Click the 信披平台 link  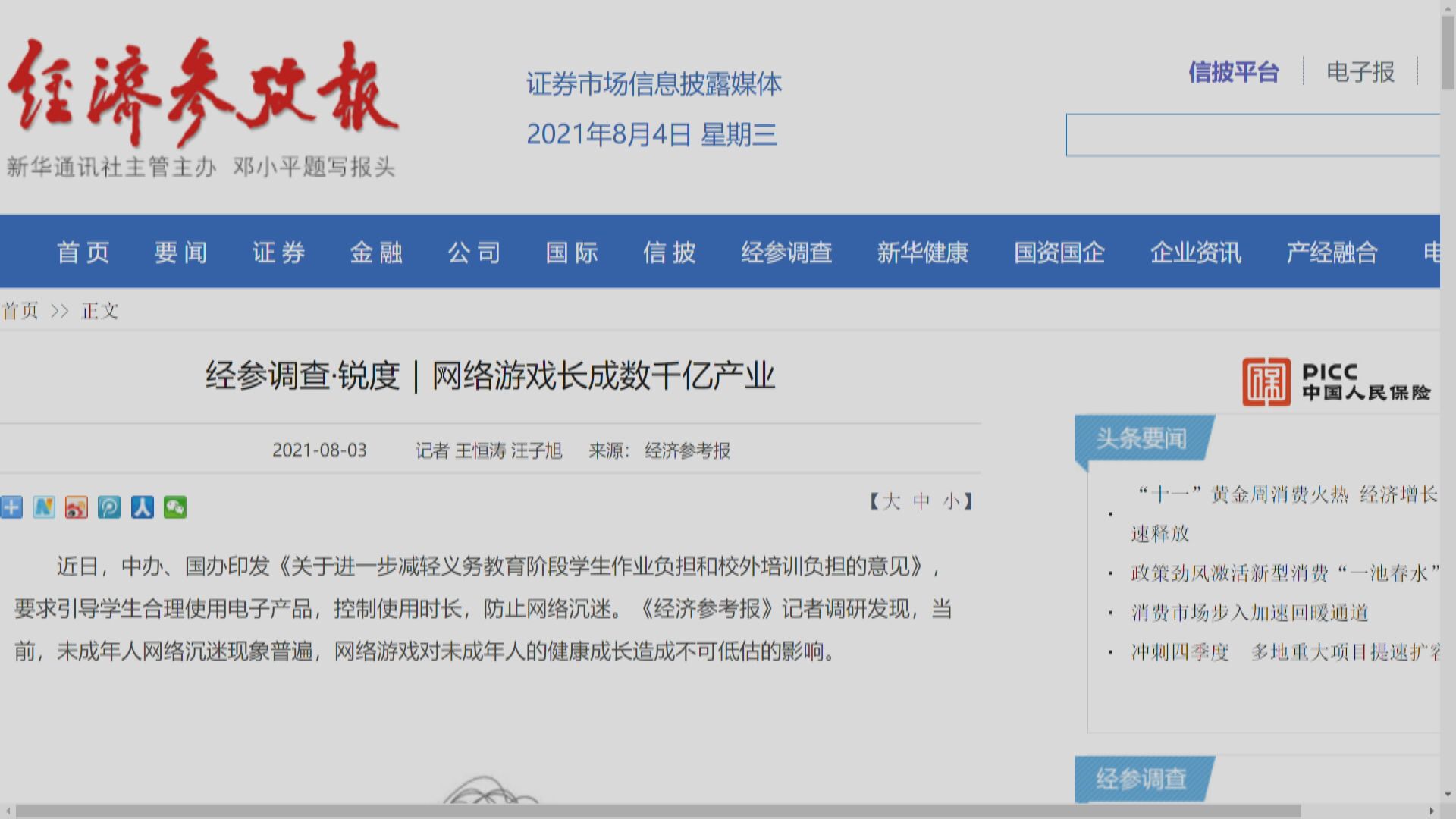coord(1232,73)
